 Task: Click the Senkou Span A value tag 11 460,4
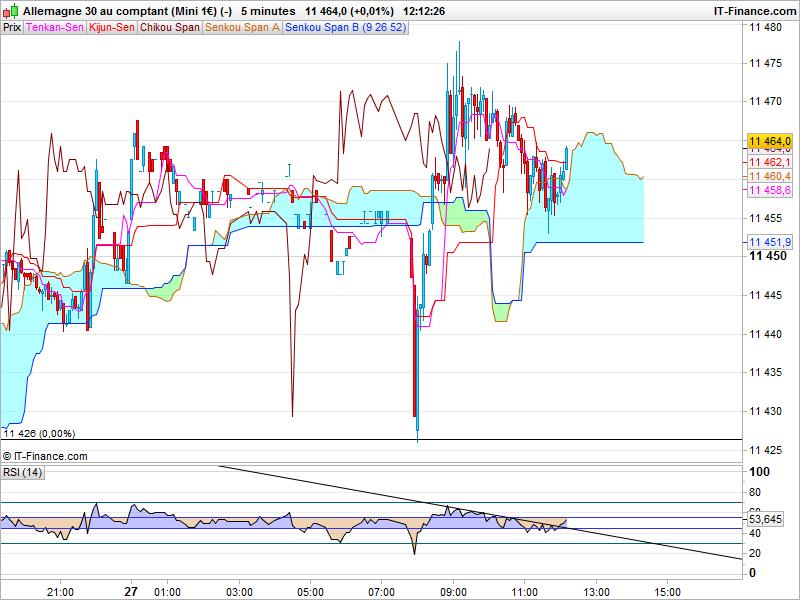(x=770, y=176)
